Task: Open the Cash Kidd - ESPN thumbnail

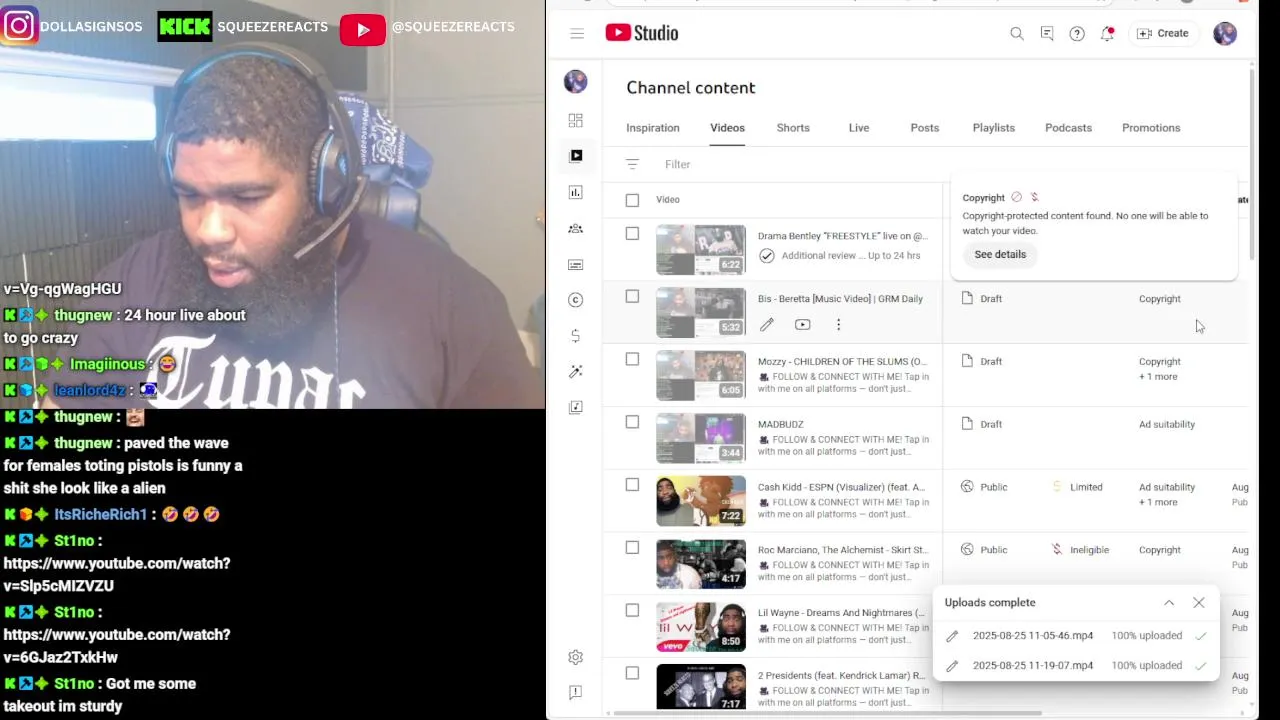Action: [701, 501]
